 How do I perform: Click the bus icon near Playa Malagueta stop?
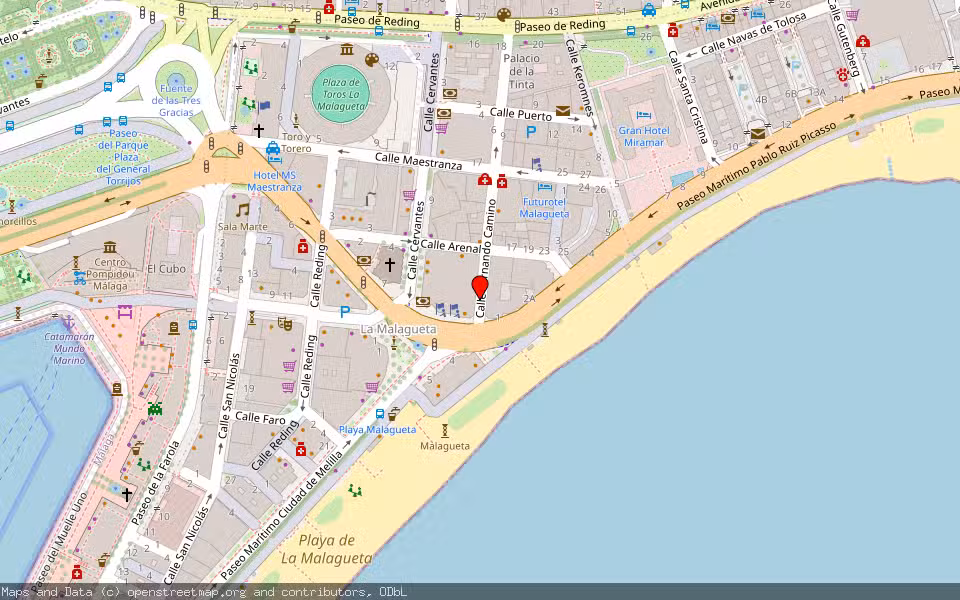click(380, 412)
